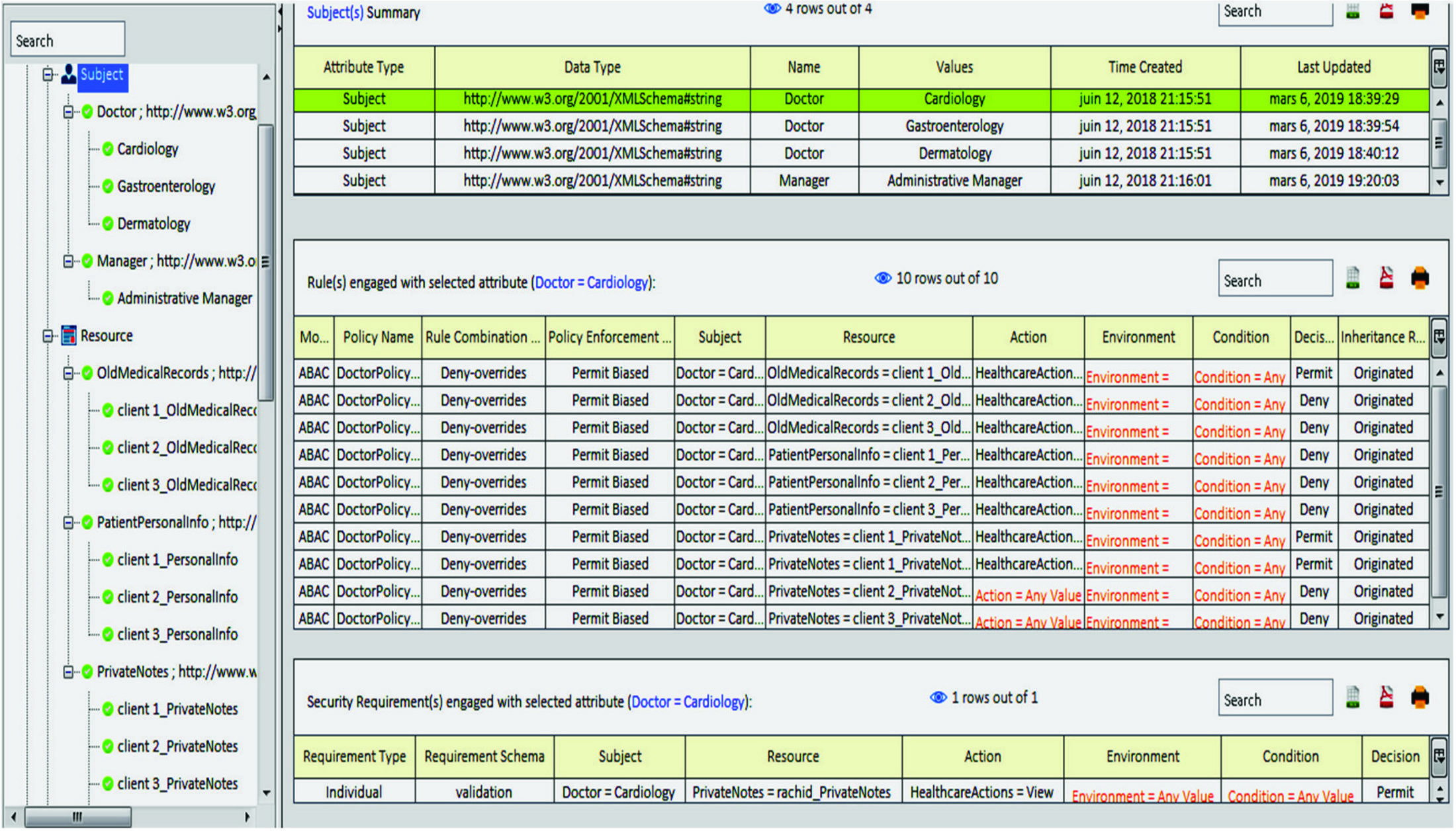Select Cardiology in the subject tree
Viewport: 1456px width, 835px height.
pos(148,149)
